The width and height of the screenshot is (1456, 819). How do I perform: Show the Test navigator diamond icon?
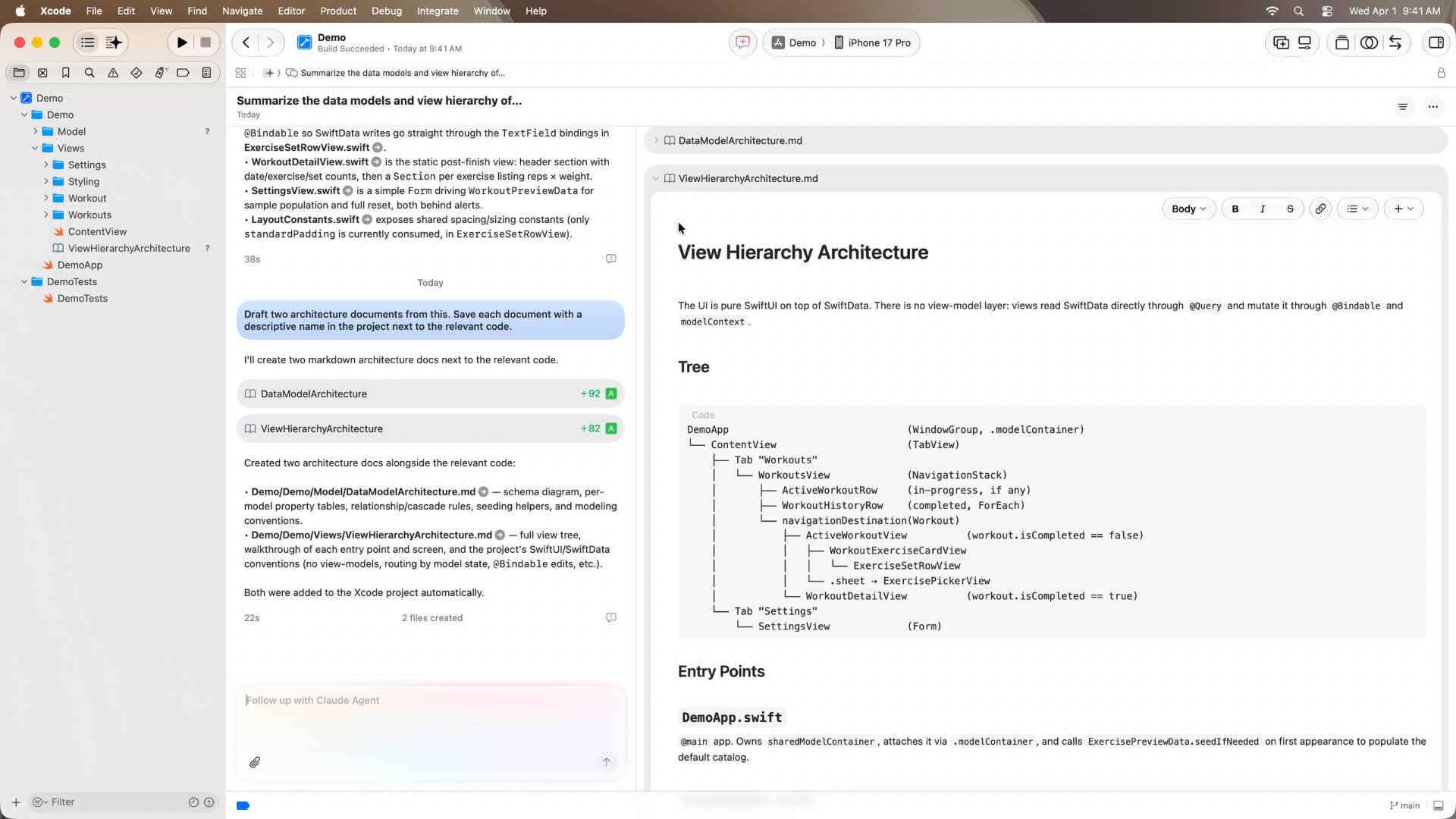136,73
